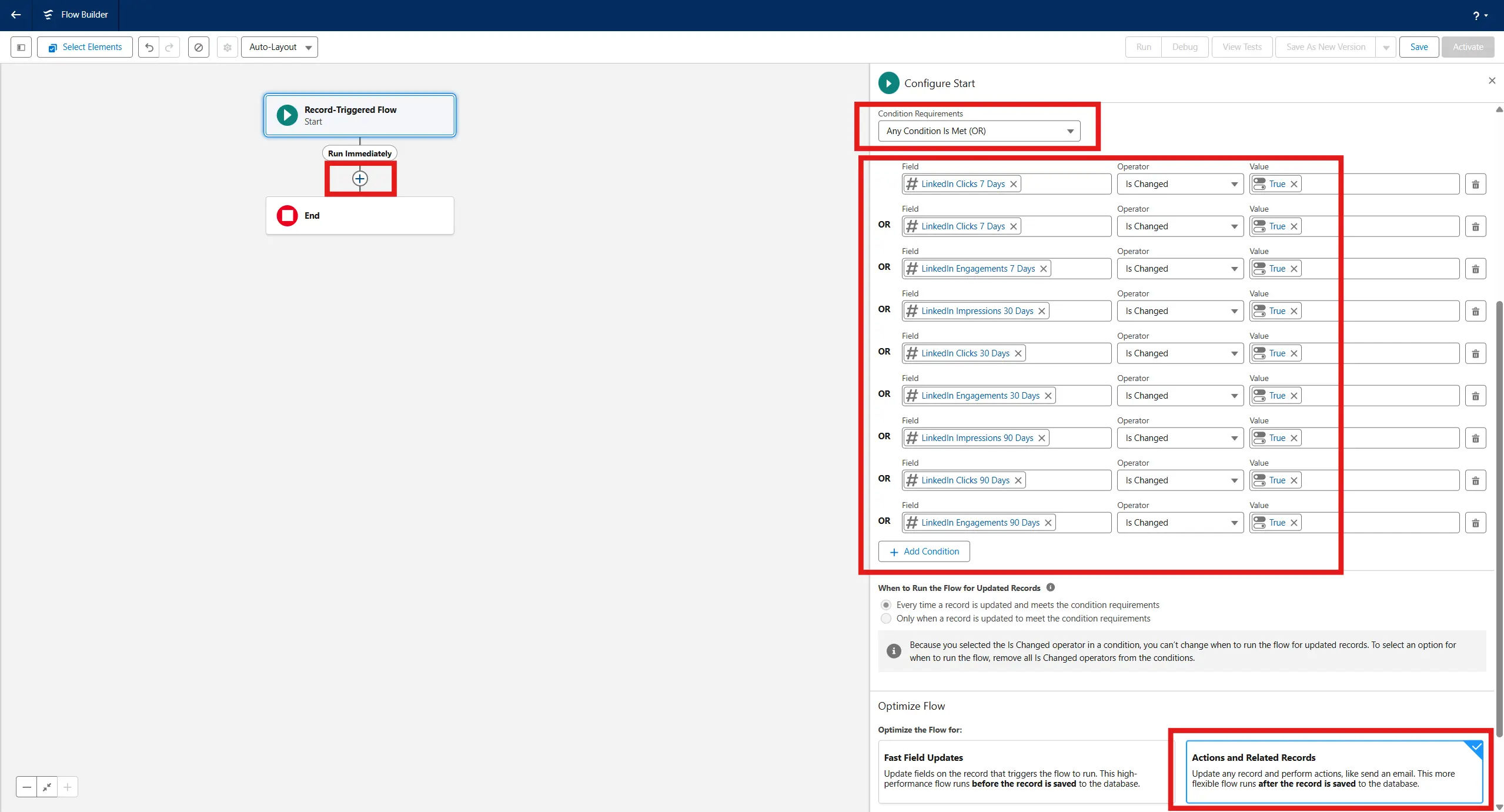Open the Auto-Layout dropdown
The height and width of the screenshot is (812, 1504).
coord(279,47)
